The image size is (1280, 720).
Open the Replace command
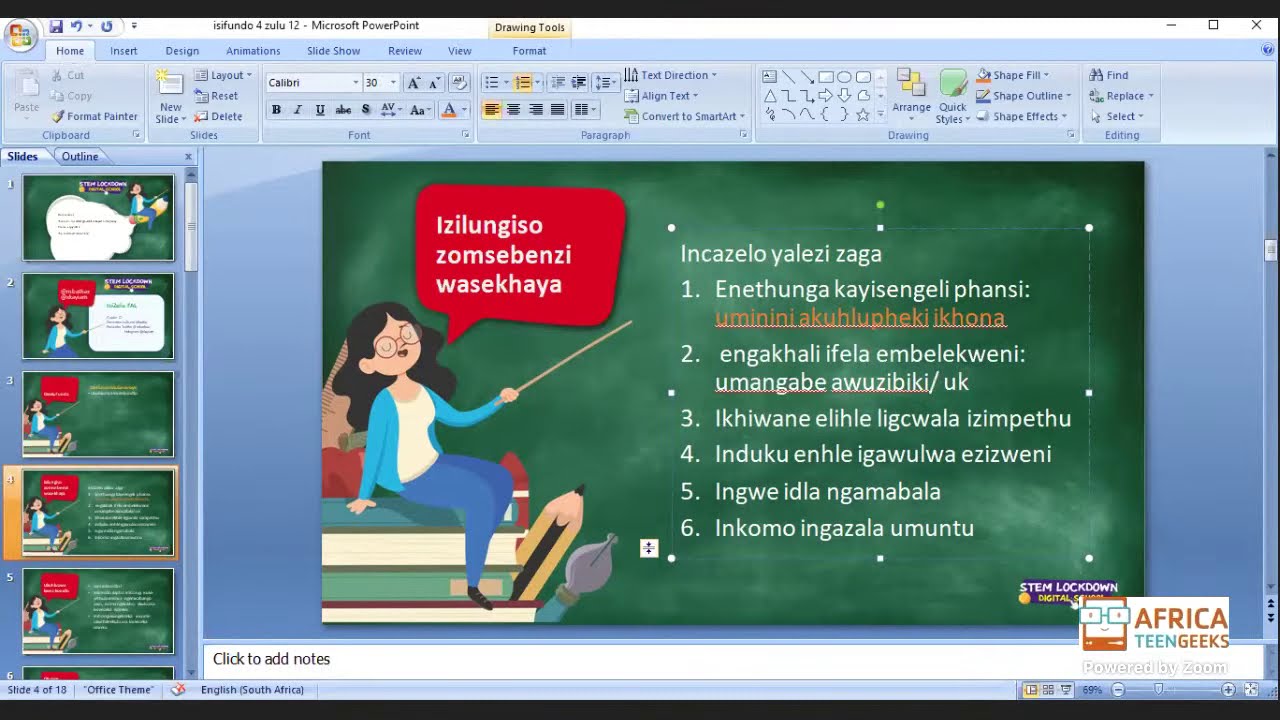[1121, 96]
